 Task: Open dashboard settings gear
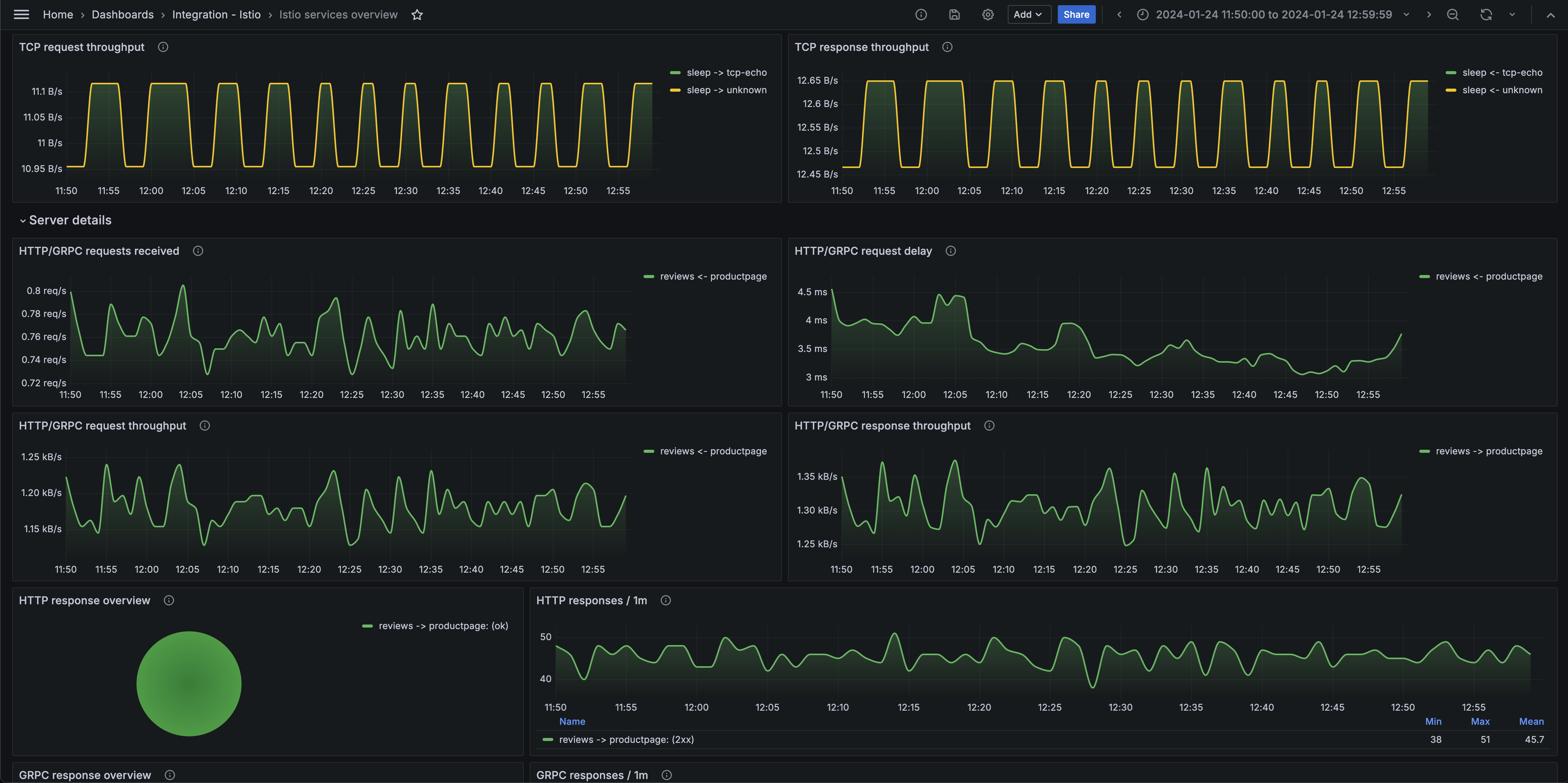[988, 15]
